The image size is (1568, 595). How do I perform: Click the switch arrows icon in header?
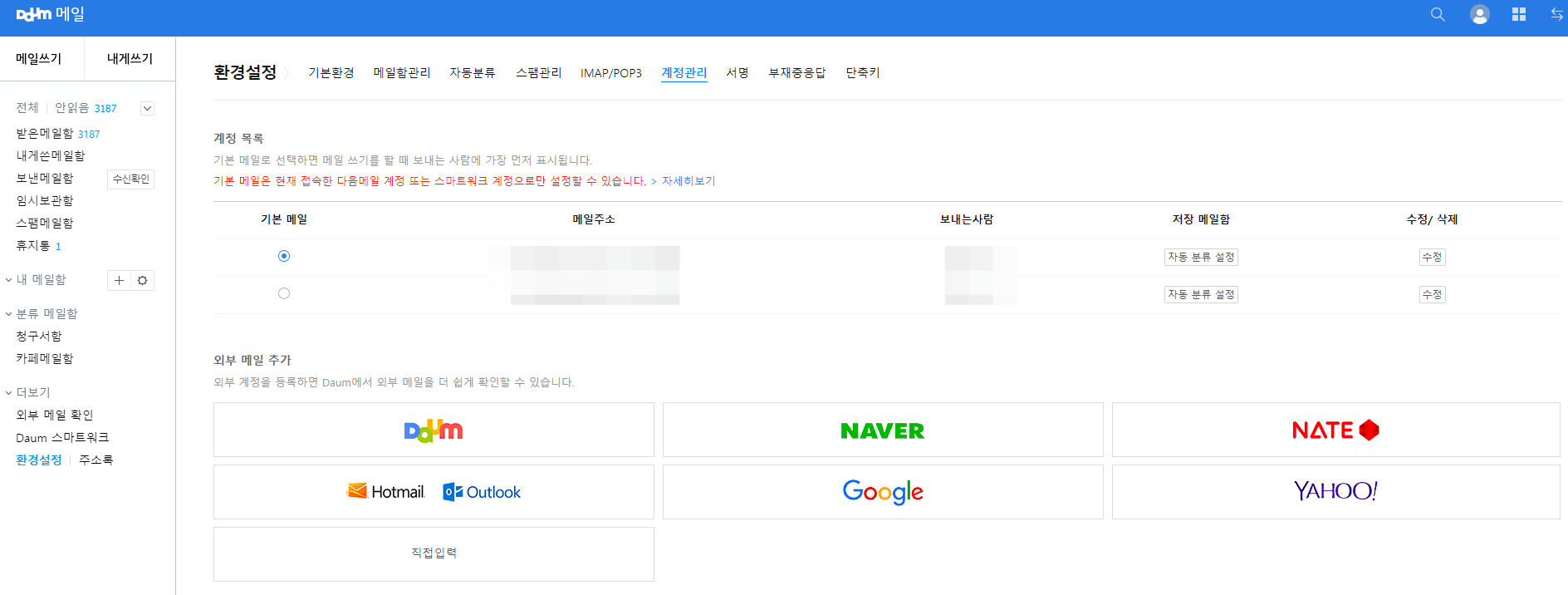pos(1557,14)
